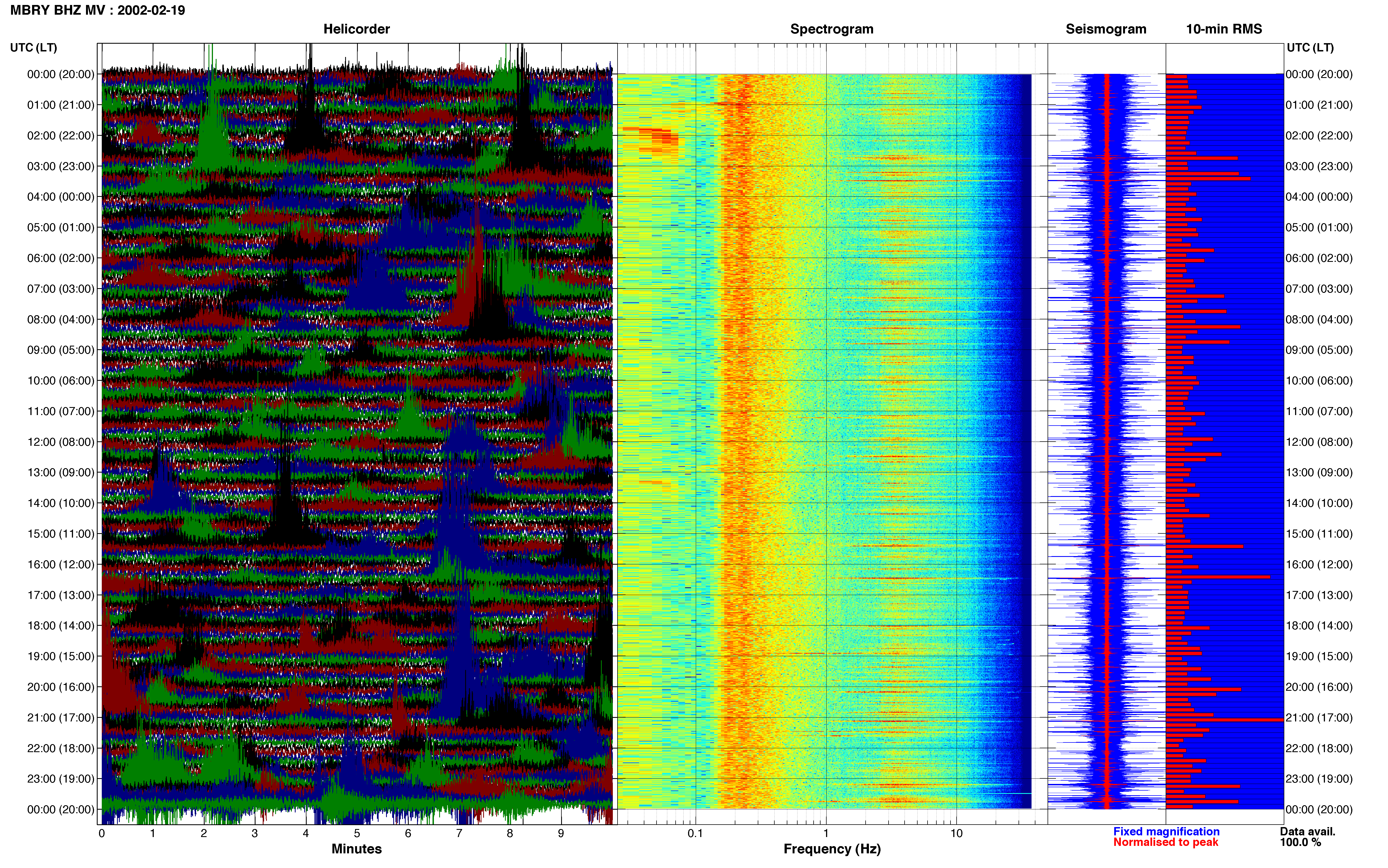
Task: Click the '9' tick on Minutes axis
Action: tap(561, 833)
